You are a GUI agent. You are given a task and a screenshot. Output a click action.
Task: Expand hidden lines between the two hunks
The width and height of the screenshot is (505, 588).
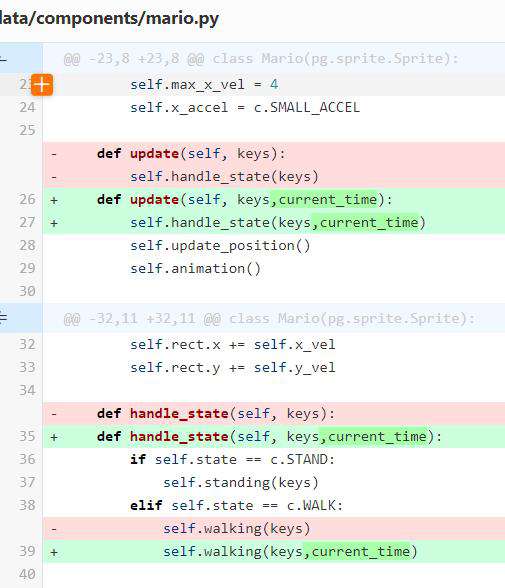(4, 318)
